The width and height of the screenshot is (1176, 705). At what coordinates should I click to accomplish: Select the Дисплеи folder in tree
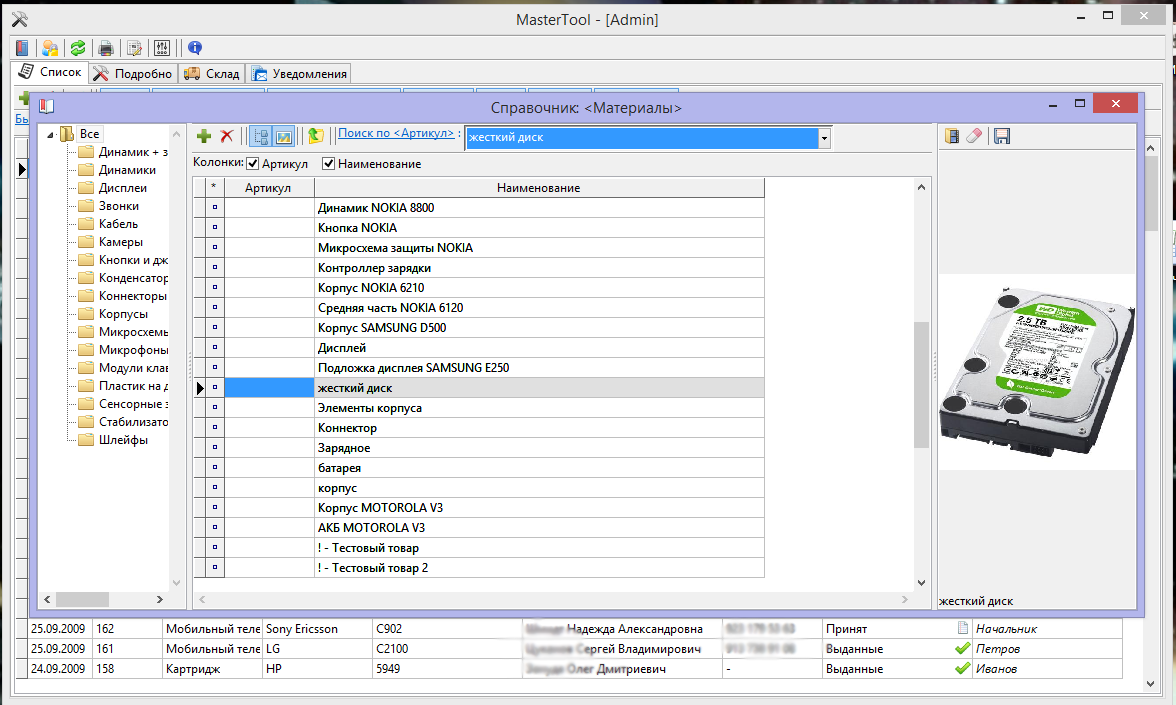(x=123, y=188)
